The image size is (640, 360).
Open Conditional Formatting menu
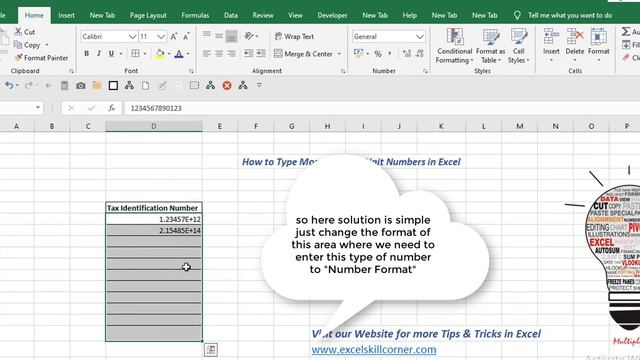coord(454,46)
